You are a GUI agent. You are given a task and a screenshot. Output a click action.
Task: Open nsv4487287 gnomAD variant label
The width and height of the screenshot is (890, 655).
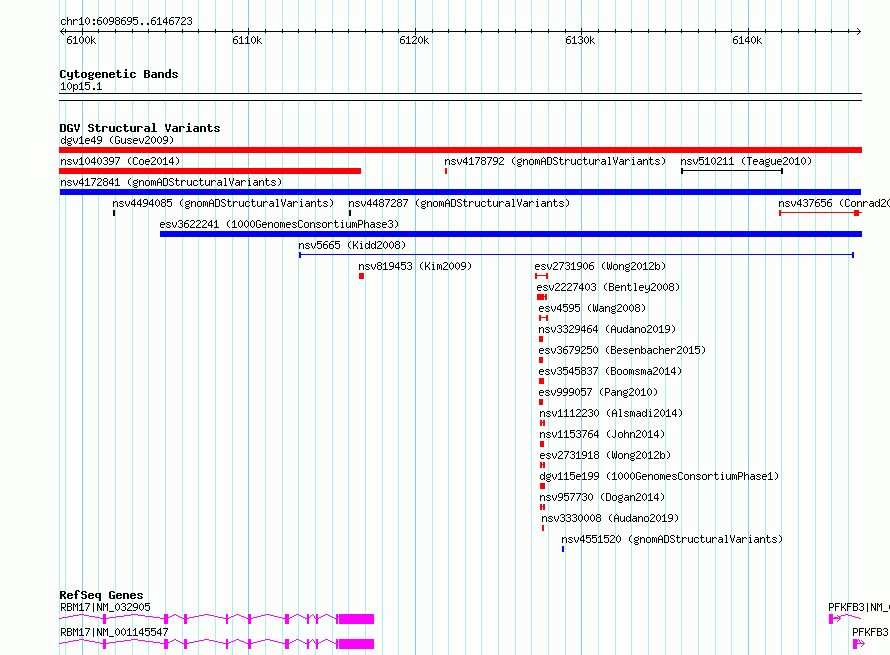click(459, 203)
